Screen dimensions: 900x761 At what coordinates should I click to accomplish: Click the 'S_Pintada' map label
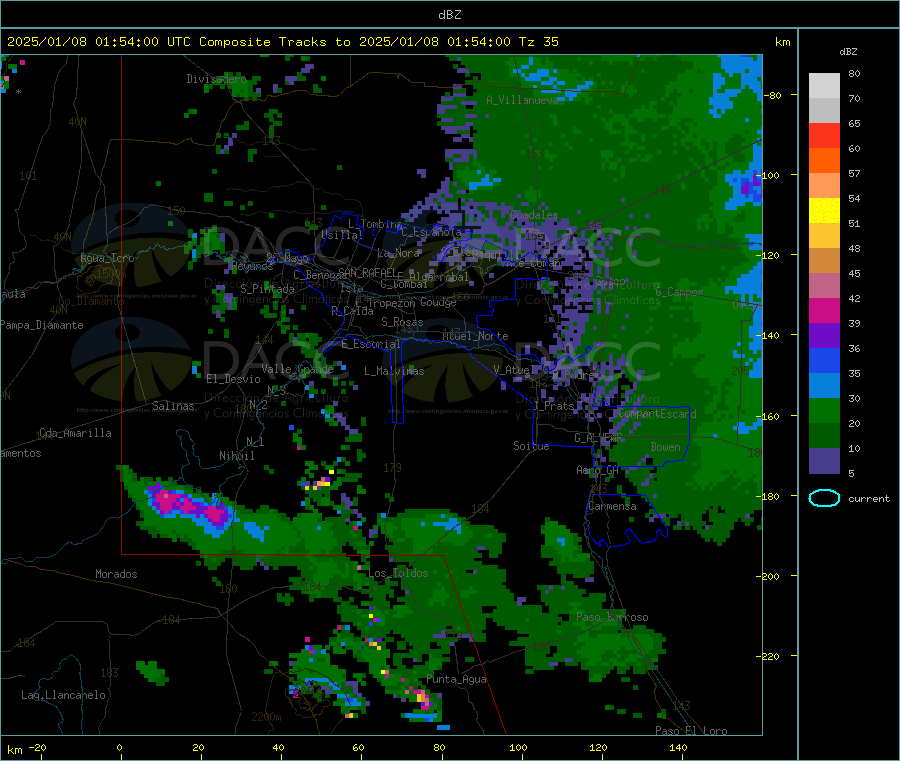pos(267,289)
